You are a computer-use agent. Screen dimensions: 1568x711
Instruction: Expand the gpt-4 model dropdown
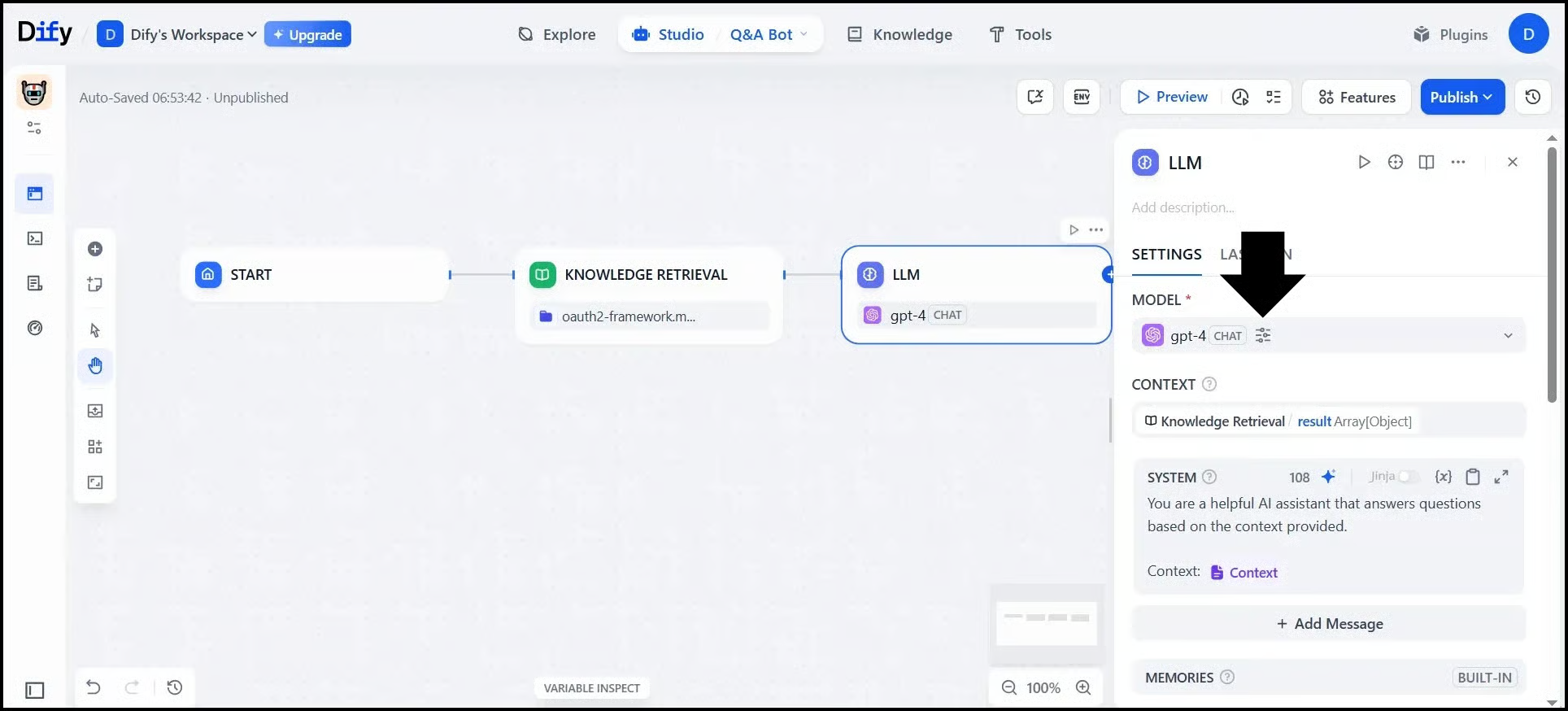1507,336
